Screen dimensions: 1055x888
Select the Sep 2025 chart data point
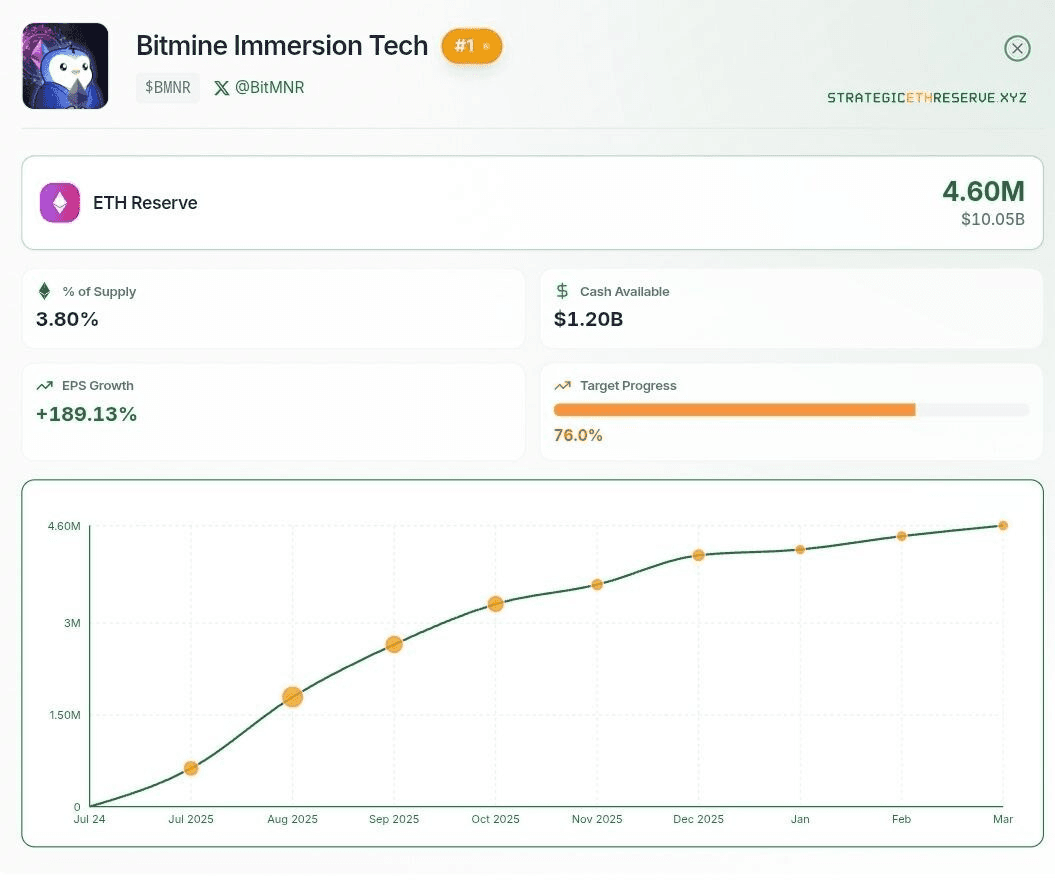coord(394,644)
